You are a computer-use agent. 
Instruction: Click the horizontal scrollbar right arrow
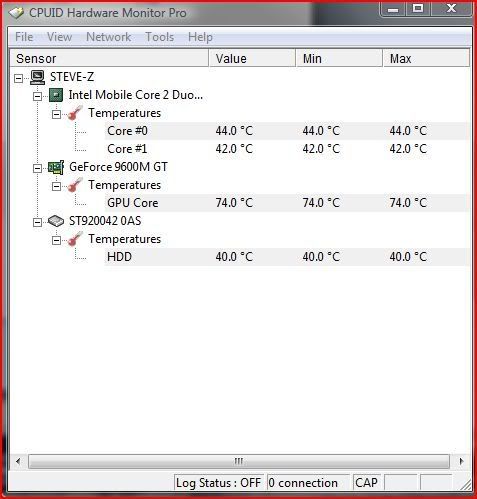(x=461, y=461)
